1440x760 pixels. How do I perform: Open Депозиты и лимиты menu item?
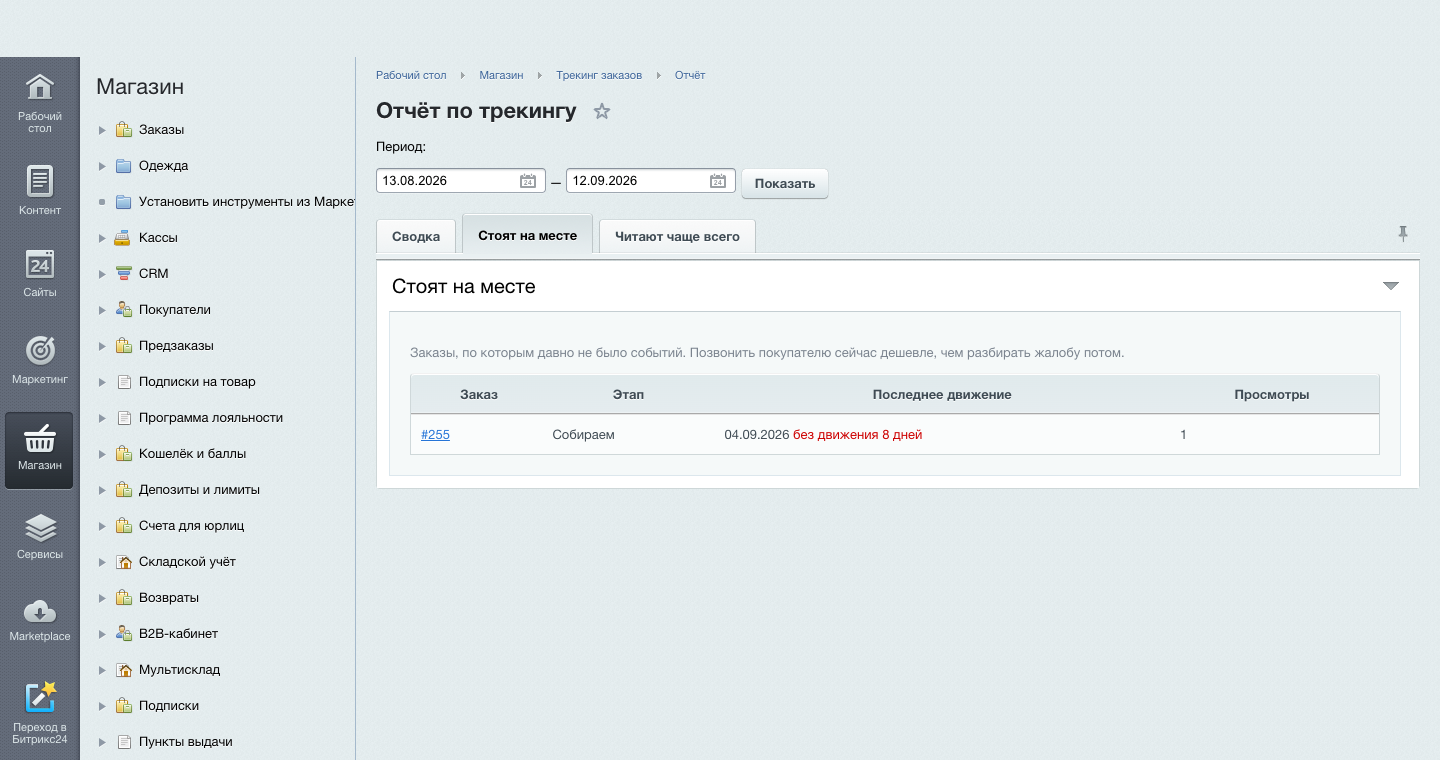point(199,490)
